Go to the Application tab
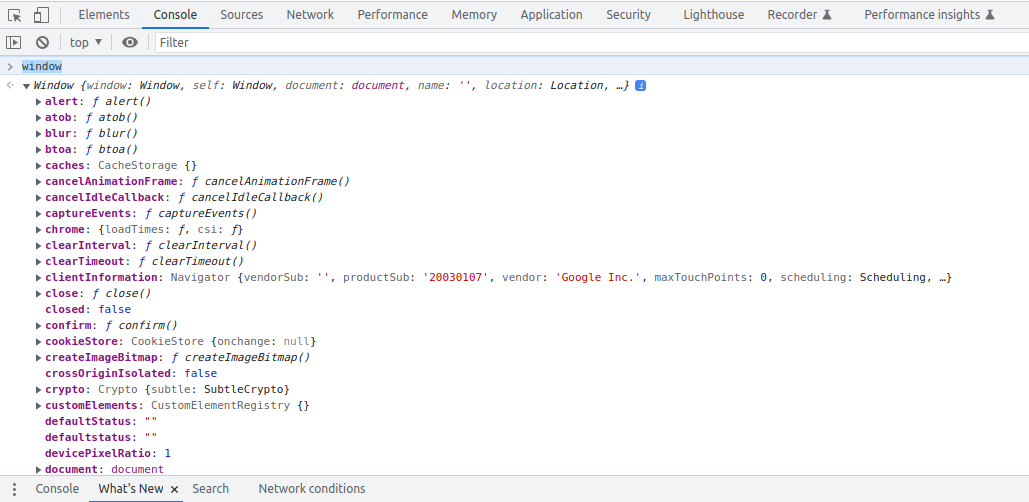 (551, 14)
